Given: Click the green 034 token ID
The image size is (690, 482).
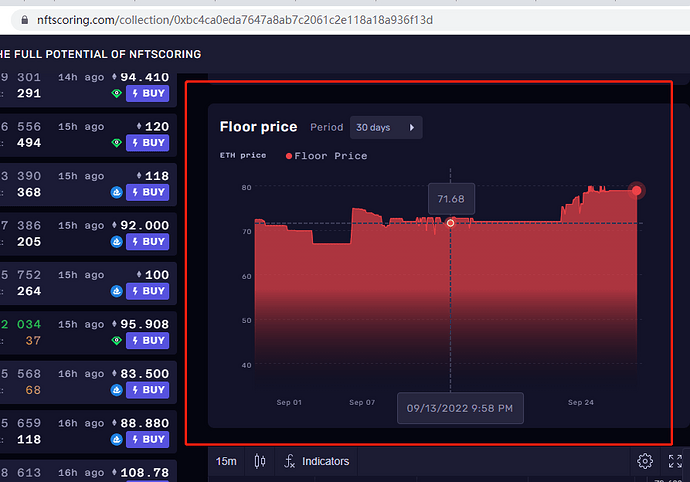Looking at the screenshot, I should pos(29,324).
